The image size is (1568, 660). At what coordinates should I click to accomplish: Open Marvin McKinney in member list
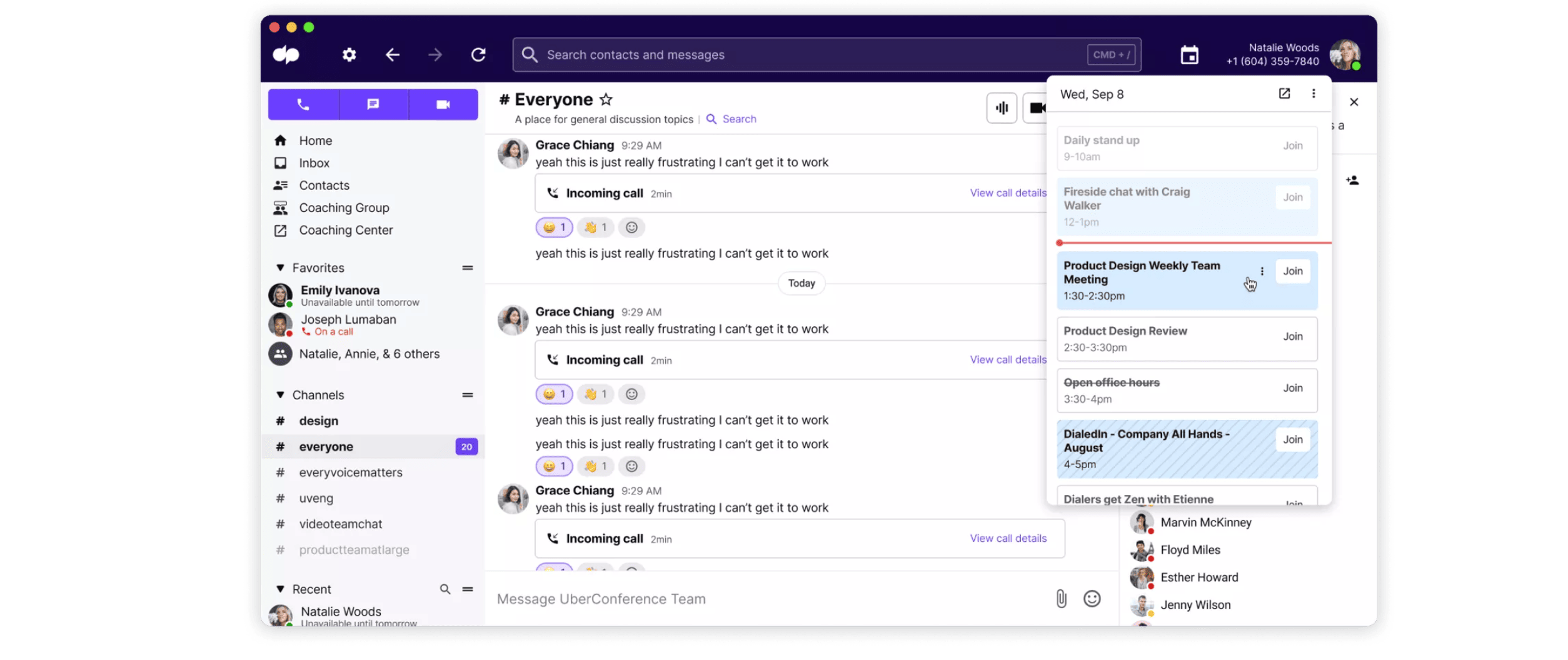click(1191, 523)
